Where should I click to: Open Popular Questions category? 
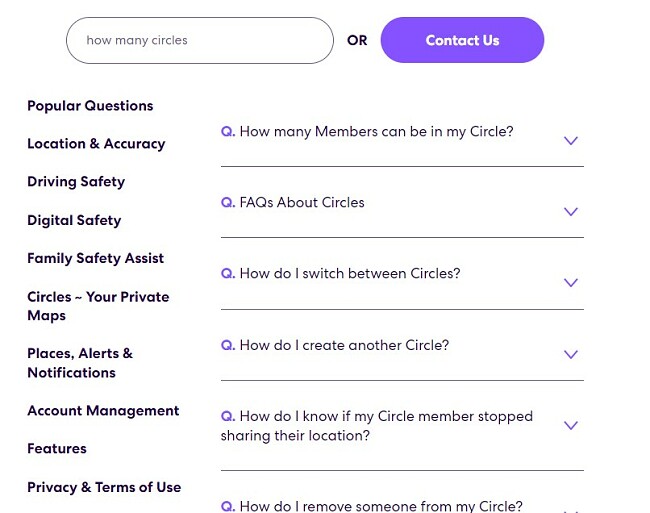90,106
